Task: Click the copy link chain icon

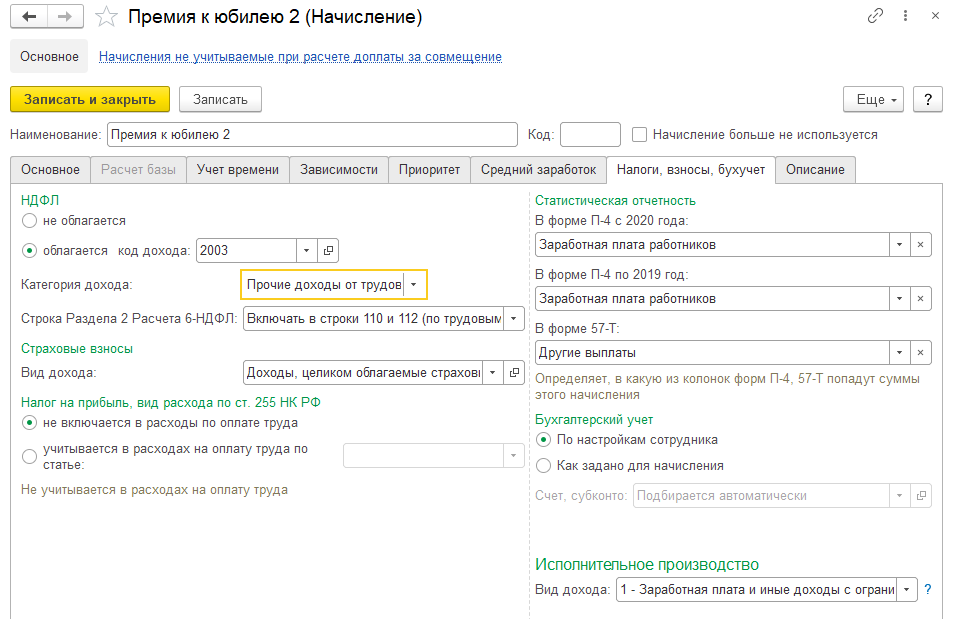Action: 876,16
